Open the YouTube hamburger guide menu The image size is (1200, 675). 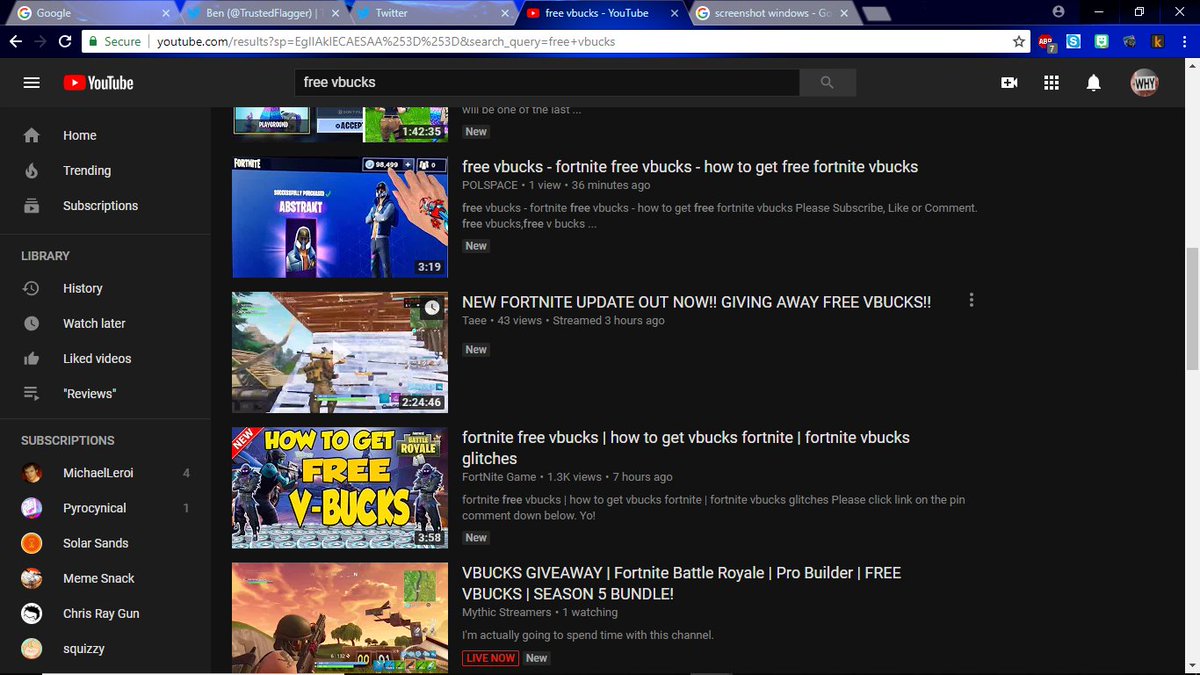tap(31, 83)
